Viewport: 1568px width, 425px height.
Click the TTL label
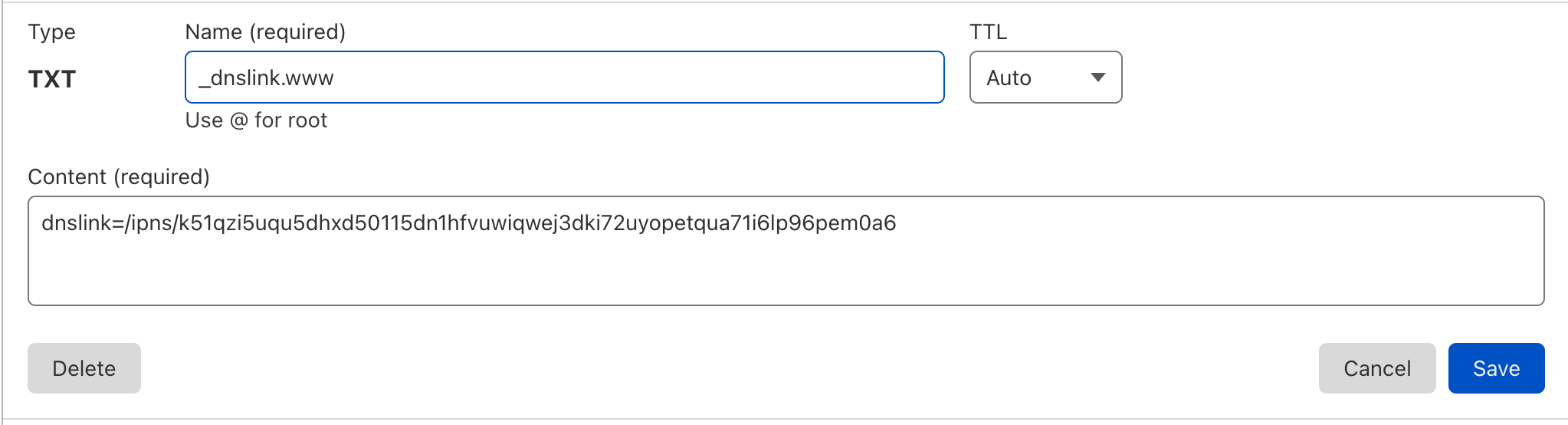point(988,32)
